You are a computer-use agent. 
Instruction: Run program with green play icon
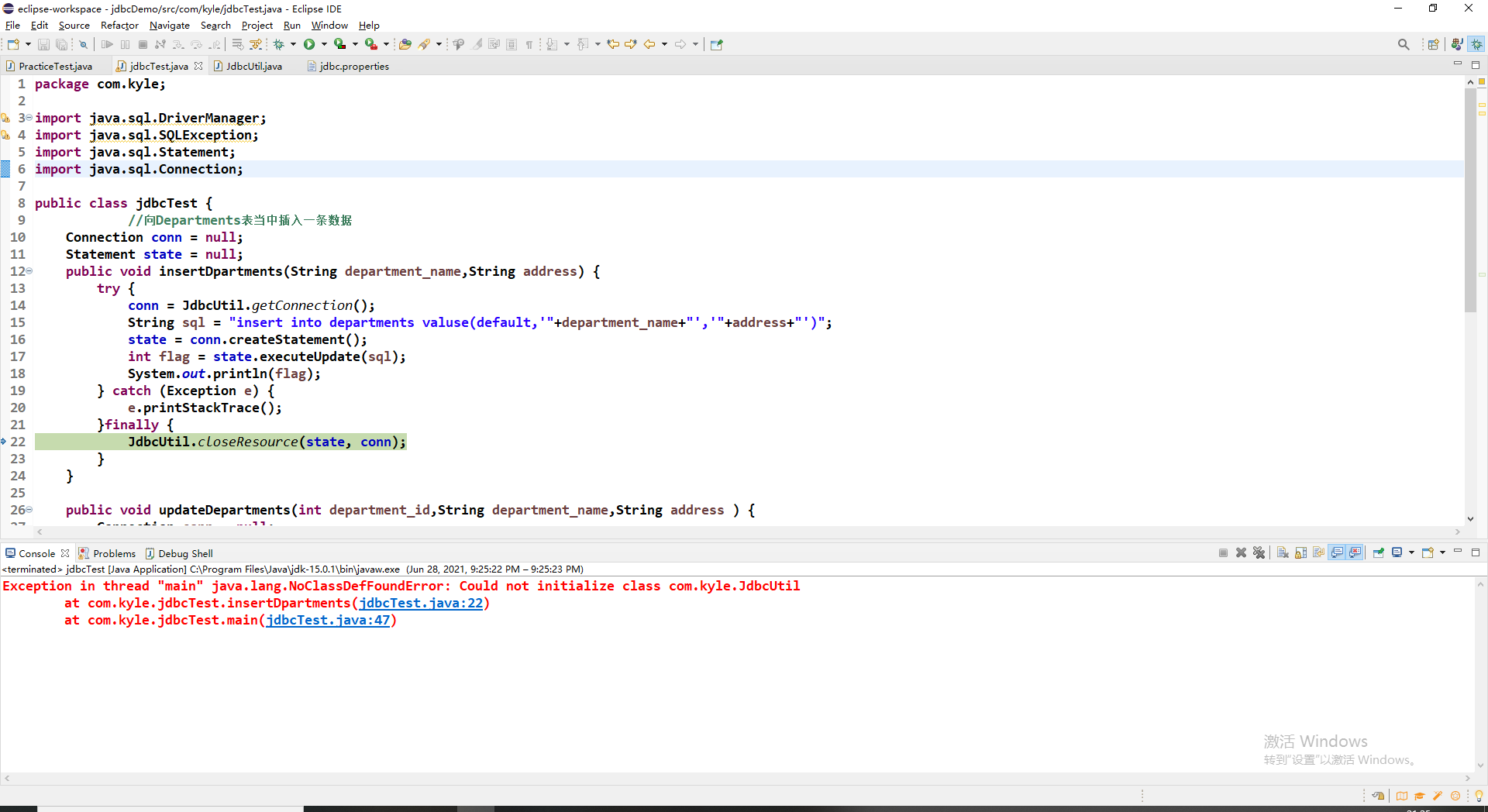pyautogui.click(x=309, y=44)
